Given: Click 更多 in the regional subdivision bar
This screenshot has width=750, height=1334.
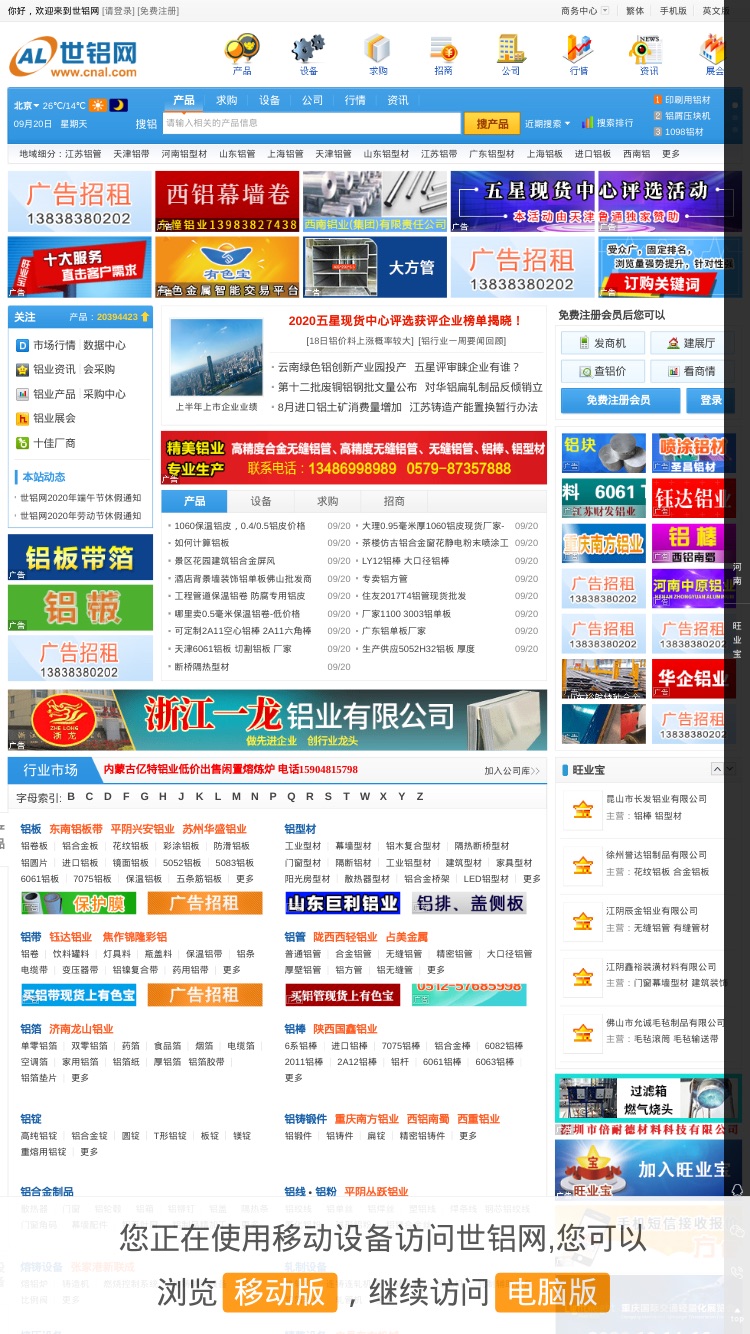Looking at the screenshot, I should point(671,154).
